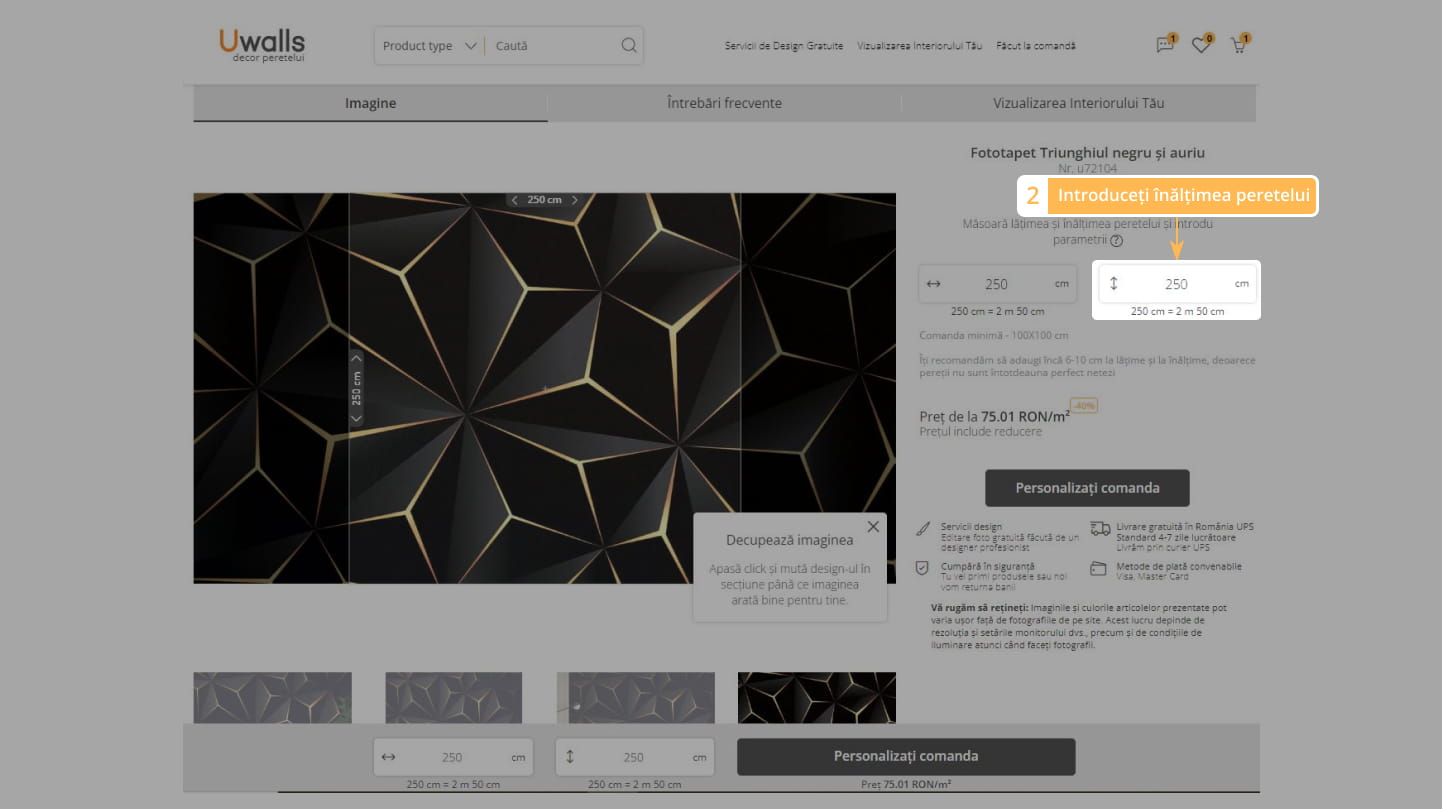This screenshot has width=1442, height=809.
Task: Open the wishlist heart icon
Action: 1201,45
